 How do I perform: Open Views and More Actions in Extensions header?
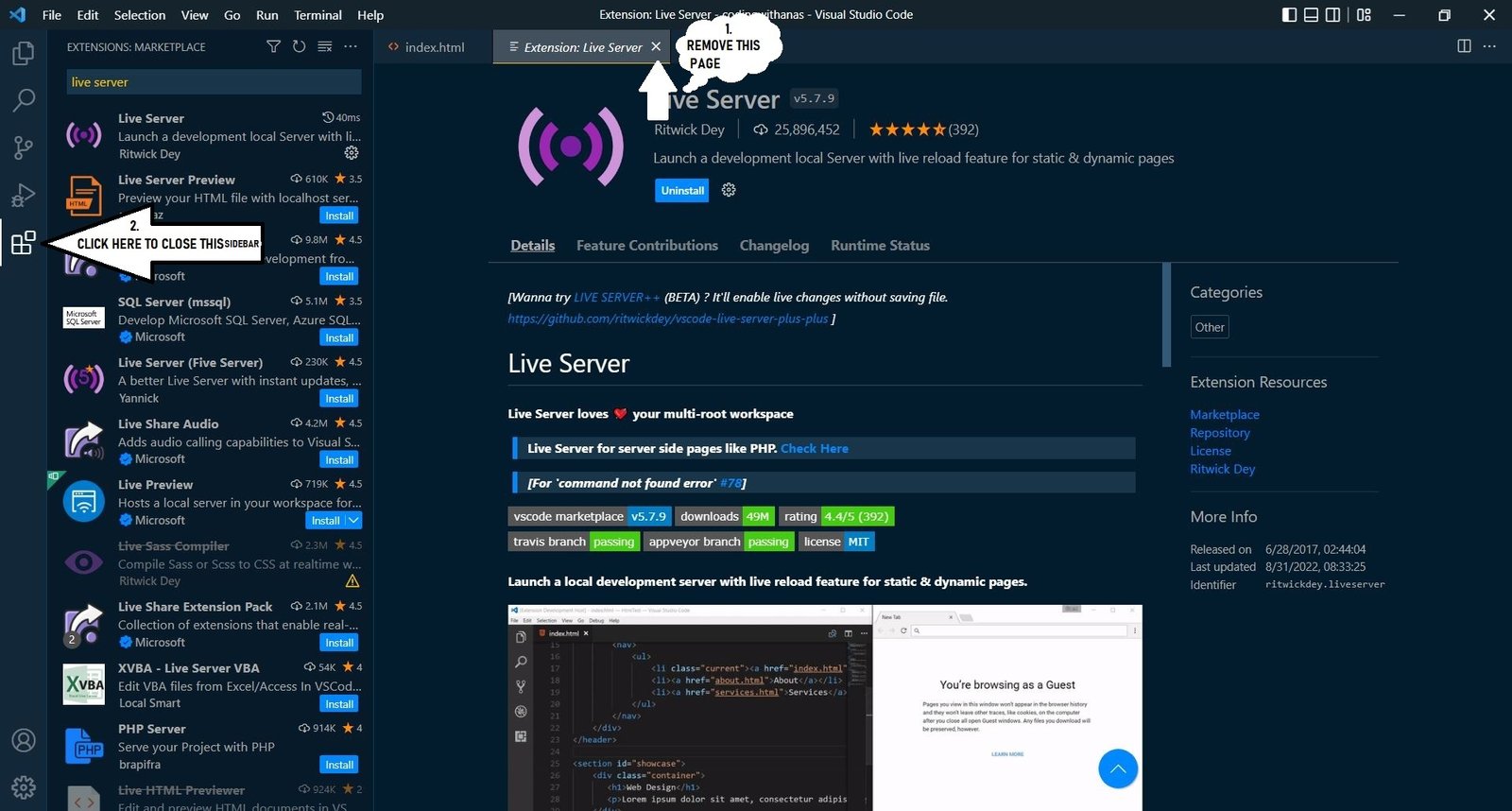click(x=351, y=46)
